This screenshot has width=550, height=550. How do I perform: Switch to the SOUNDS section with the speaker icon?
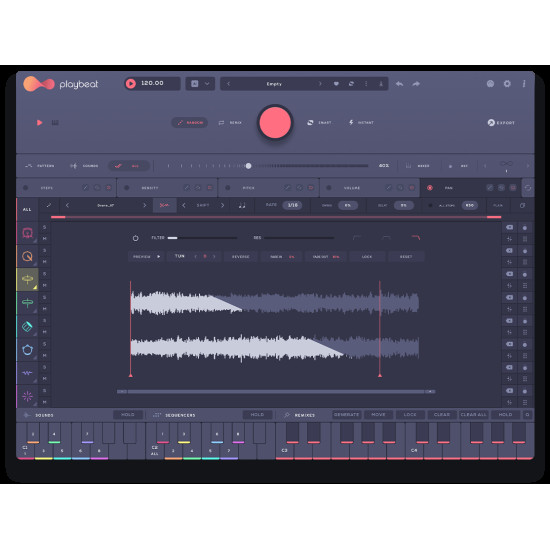(x=84, y=166)
